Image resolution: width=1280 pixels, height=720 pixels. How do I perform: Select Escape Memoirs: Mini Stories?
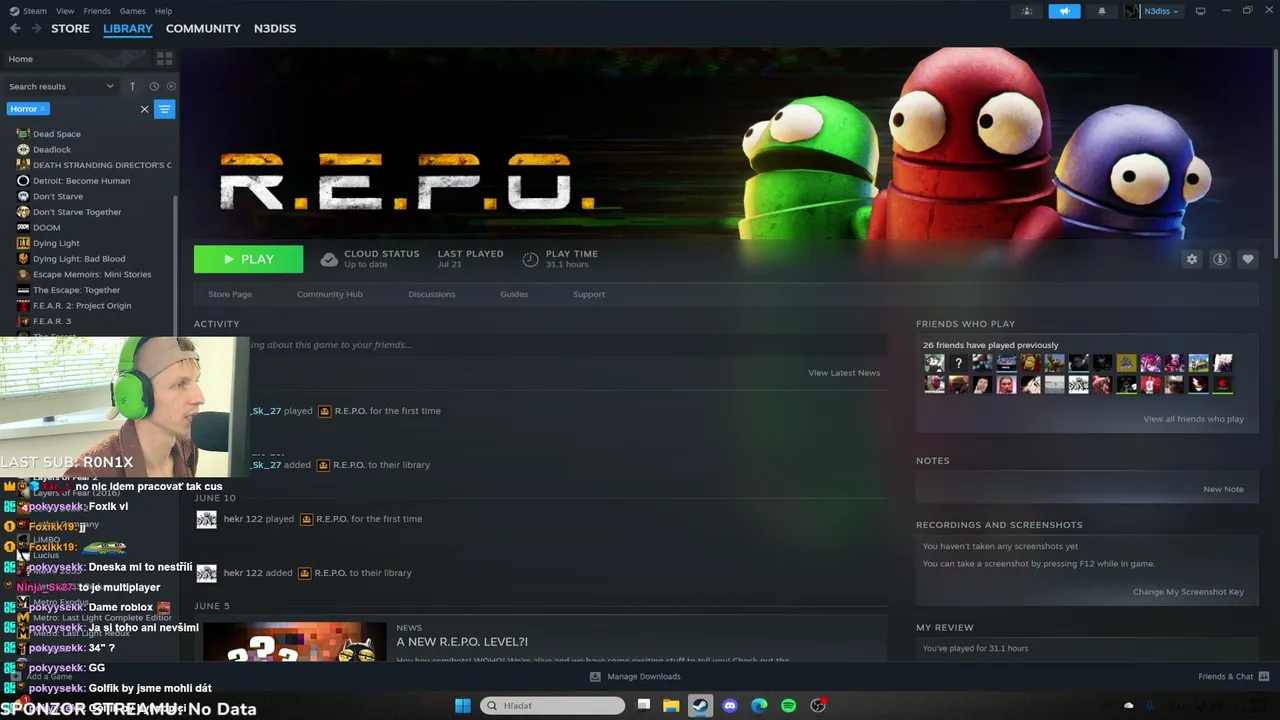coord(92,274)
